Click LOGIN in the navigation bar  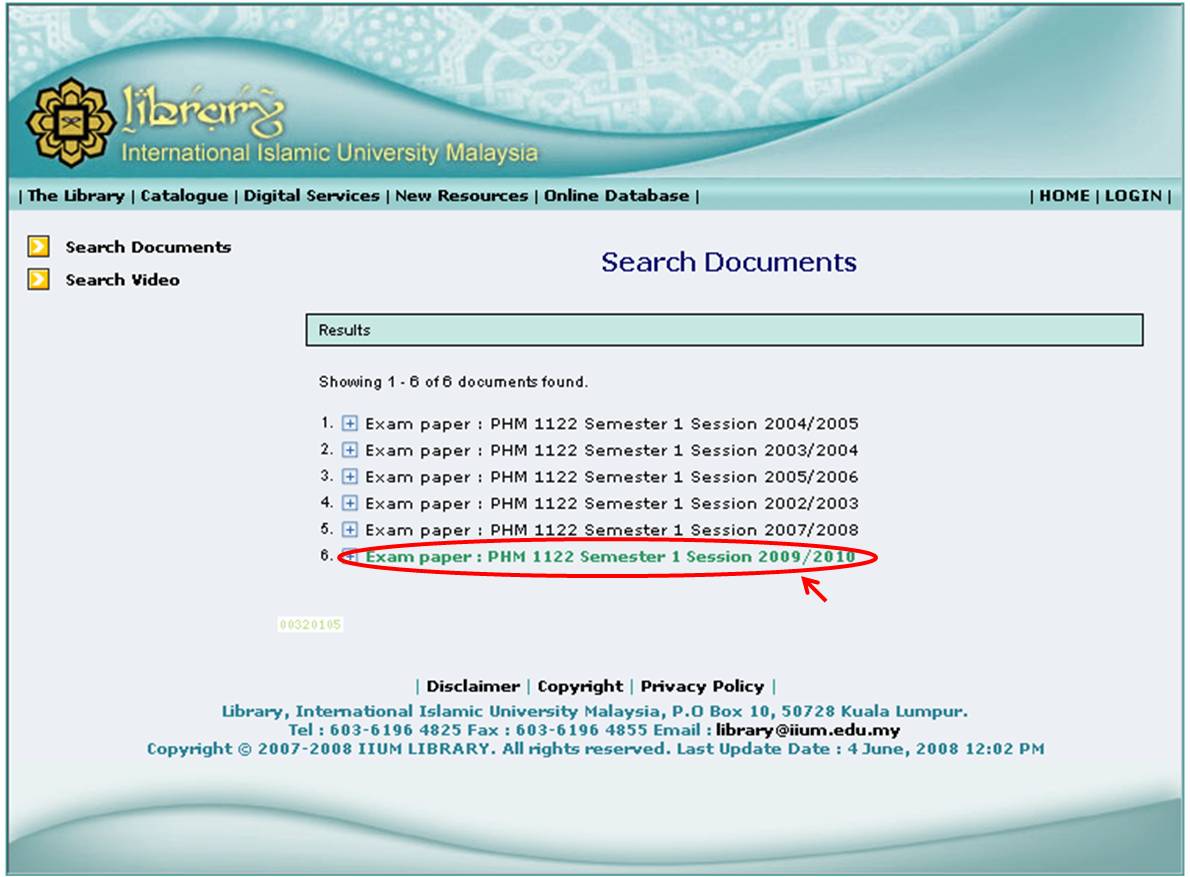(1133, 196)
